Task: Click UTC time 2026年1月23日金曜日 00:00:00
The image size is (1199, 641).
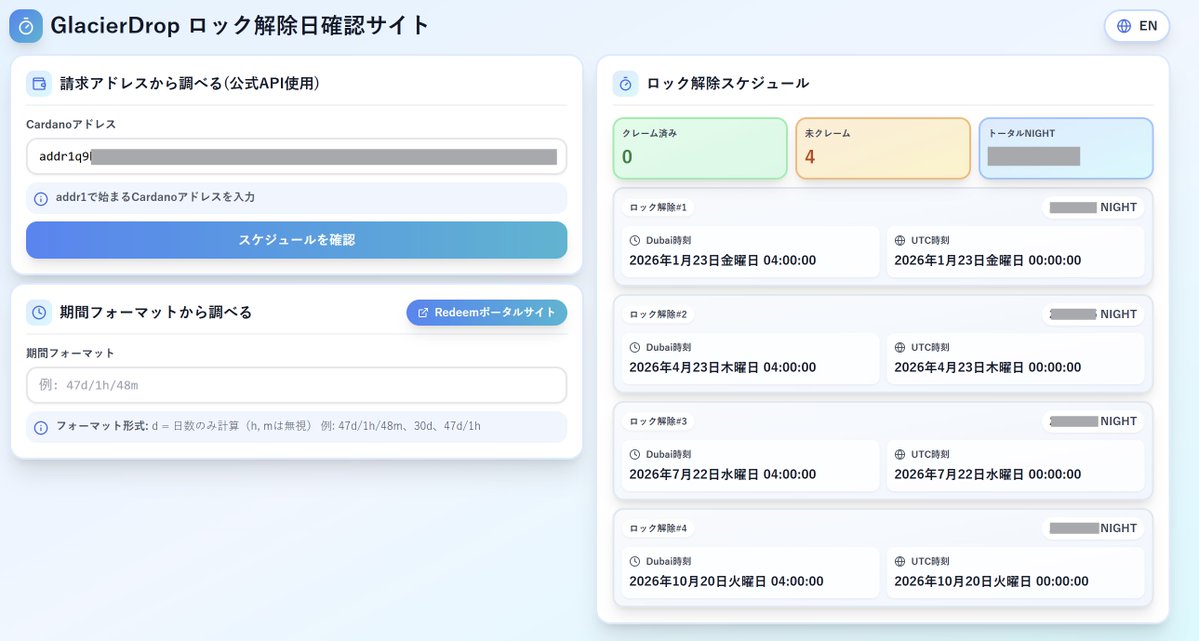Action: click(988, 260)
